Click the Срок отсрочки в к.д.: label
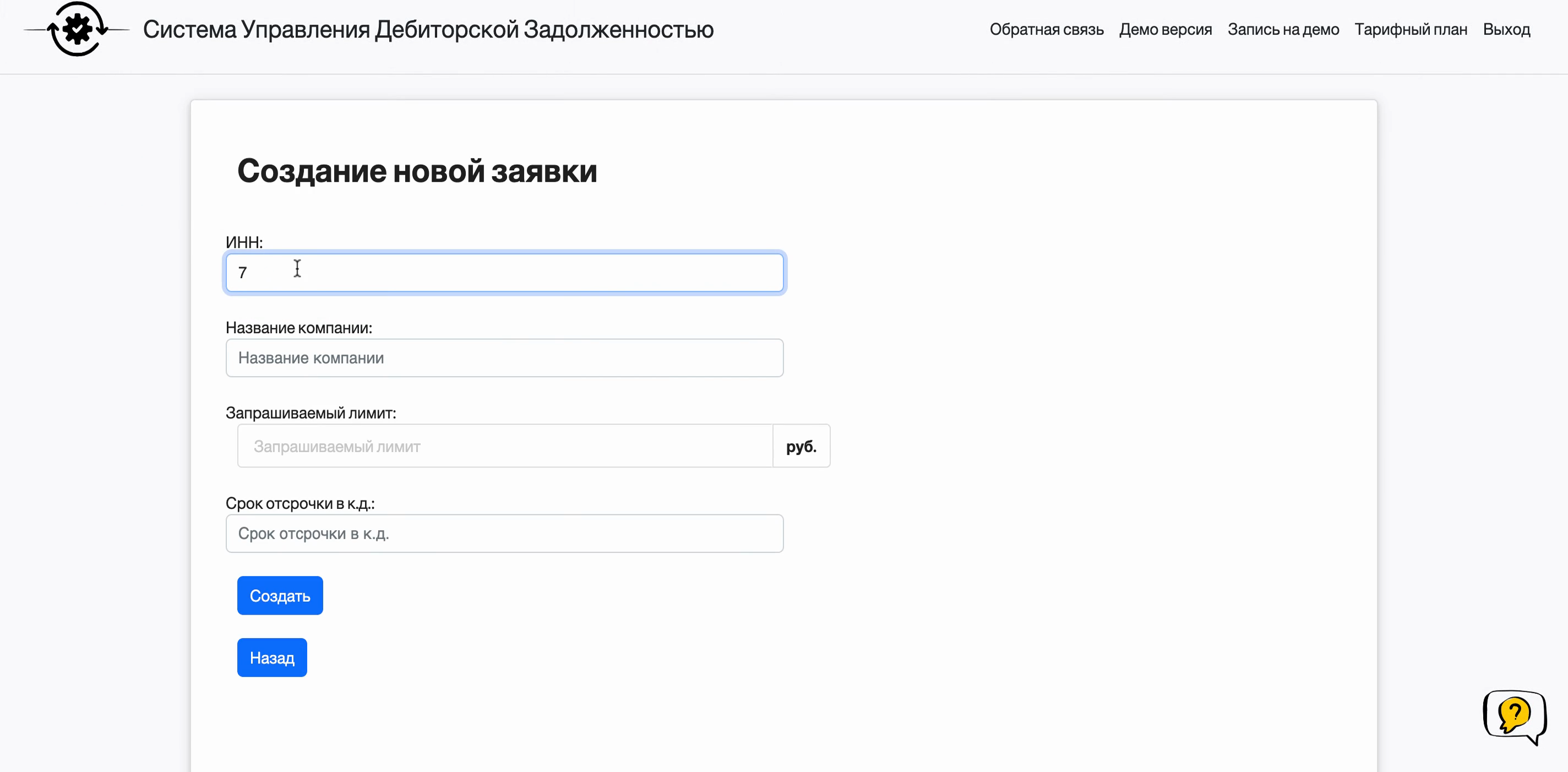The image size is (1568, 772). (x=300, y=503)
